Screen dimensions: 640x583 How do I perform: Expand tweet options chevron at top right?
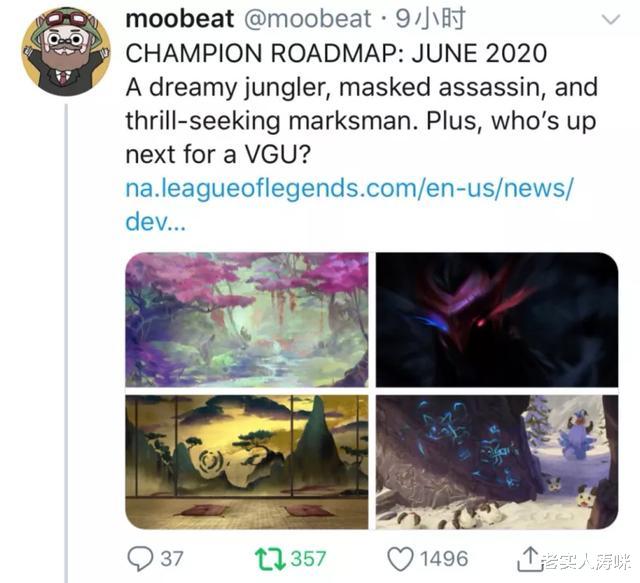611,19
